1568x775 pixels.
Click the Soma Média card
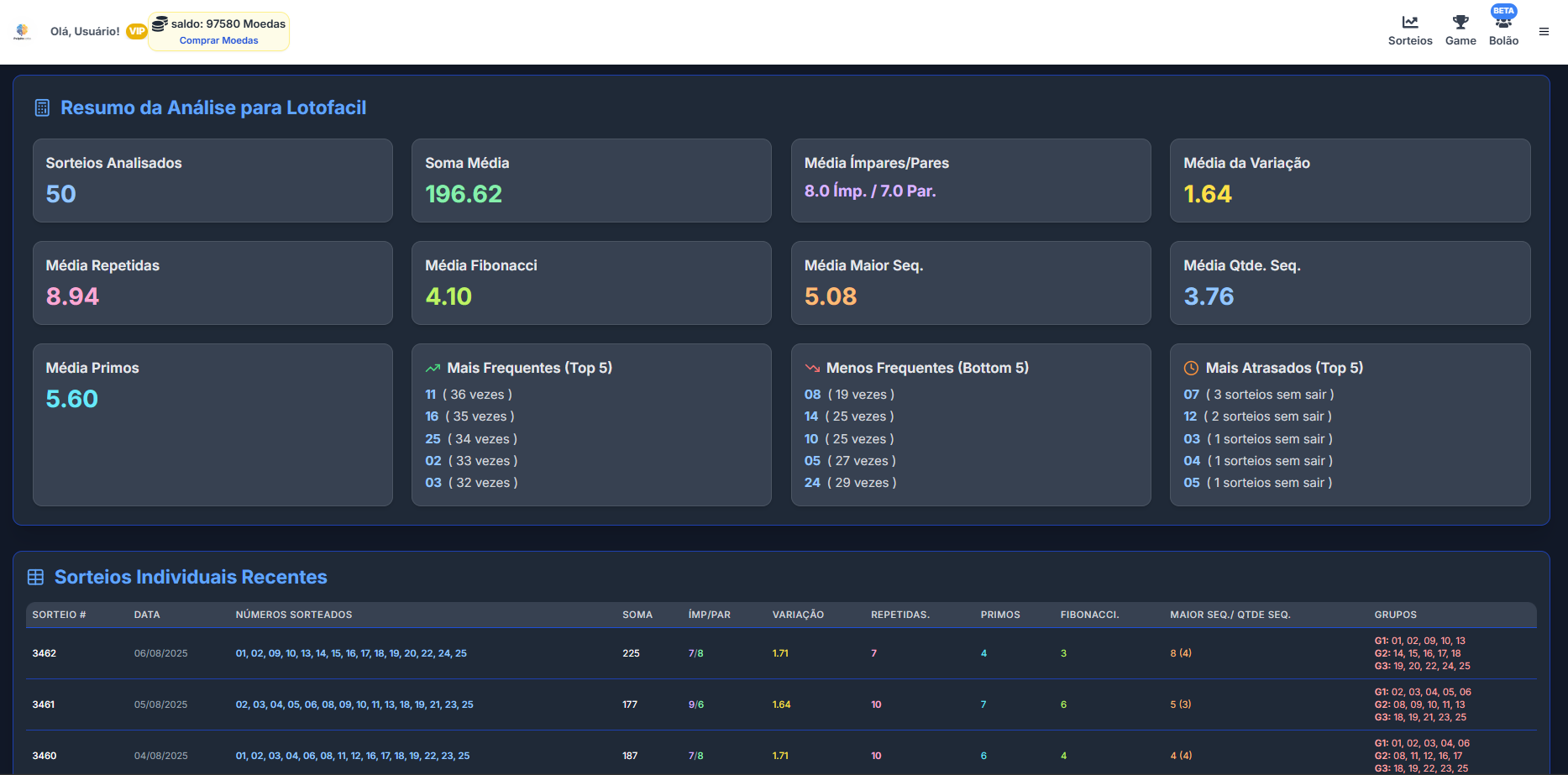[x=591, y=181]
